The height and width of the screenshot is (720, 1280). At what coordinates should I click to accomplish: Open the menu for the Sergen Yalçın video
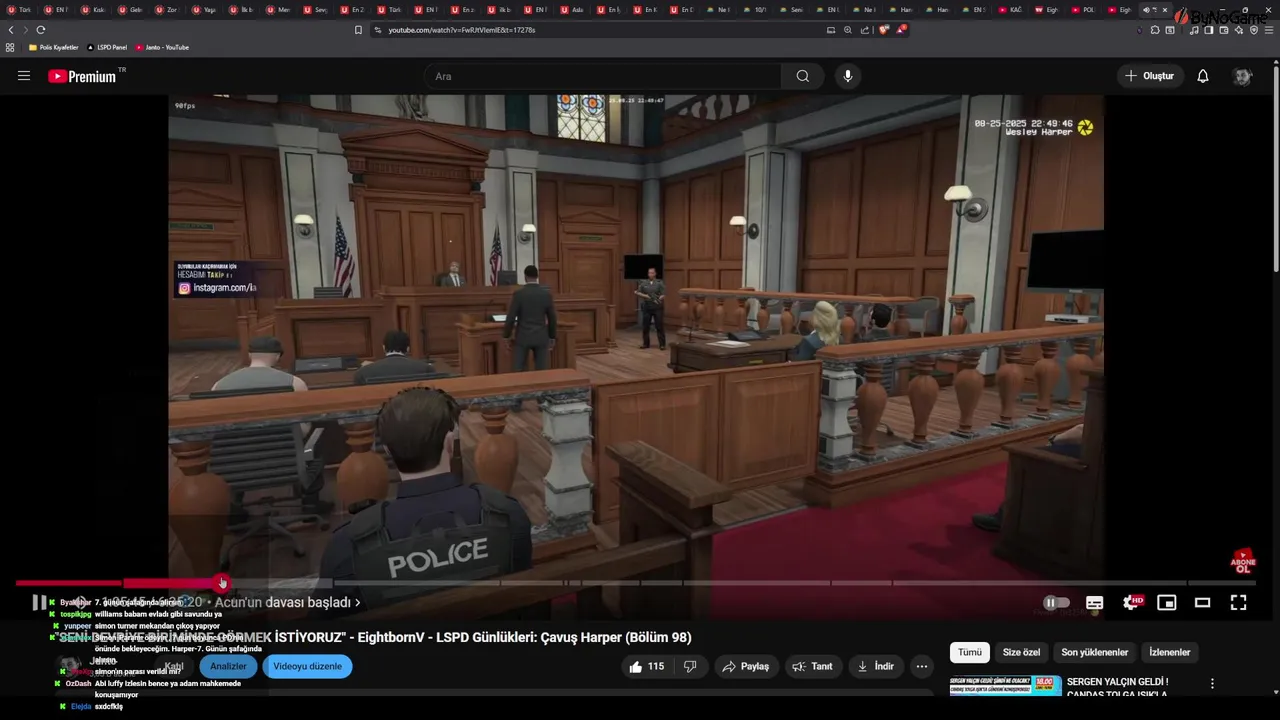[1212, 684]
